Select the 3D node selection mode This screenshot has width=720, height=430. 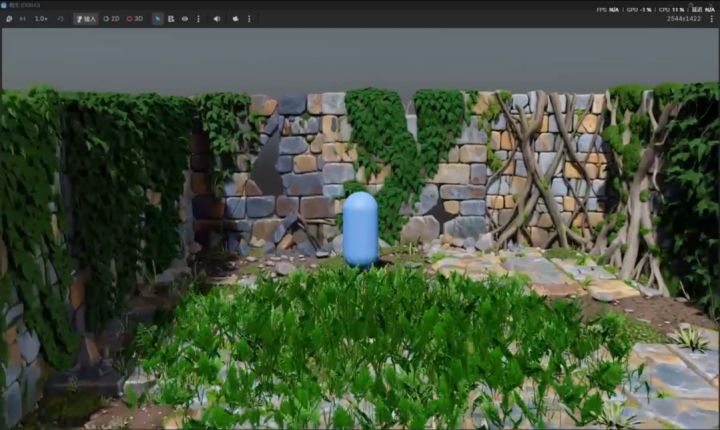click(135, 19)
